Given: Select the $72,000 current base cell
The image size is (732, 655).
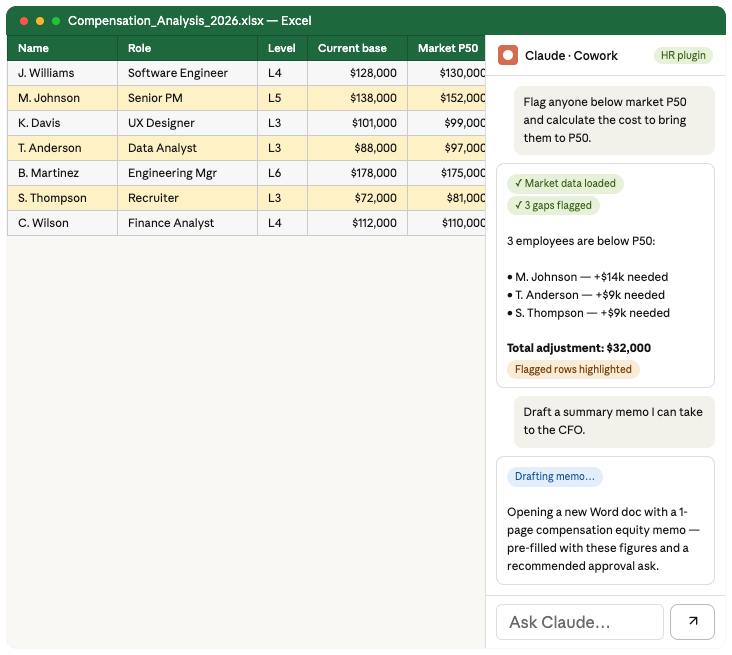Looking at the screenshot, I should pos(357,198).
